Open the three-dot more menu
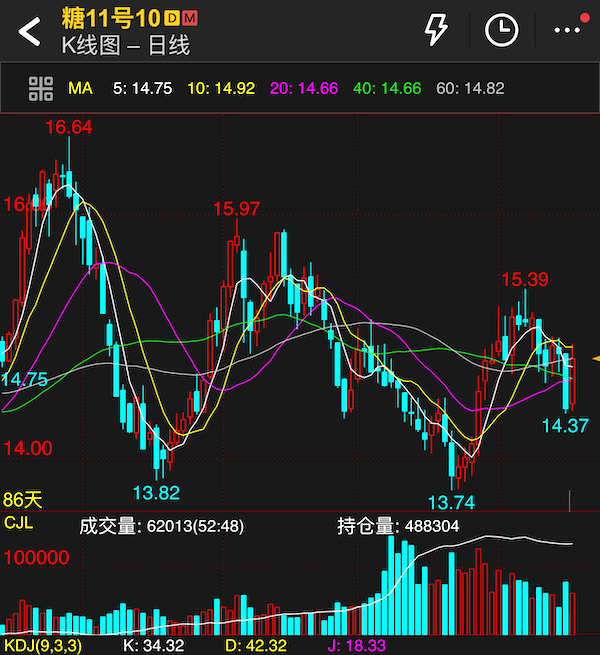Image resolution: width=600 pixels, height=655 pixels. click(x=567, y=30)
